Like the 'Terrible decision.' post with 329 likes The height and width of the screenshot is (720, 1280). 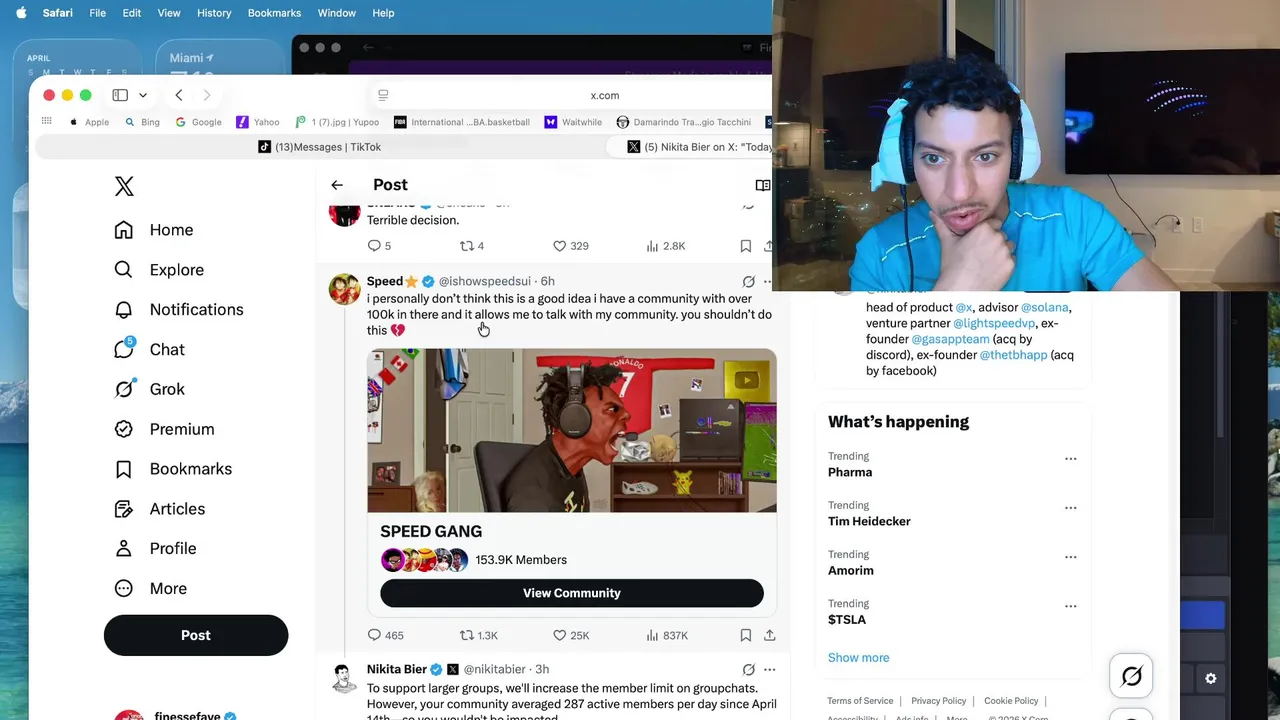[571, 246]
